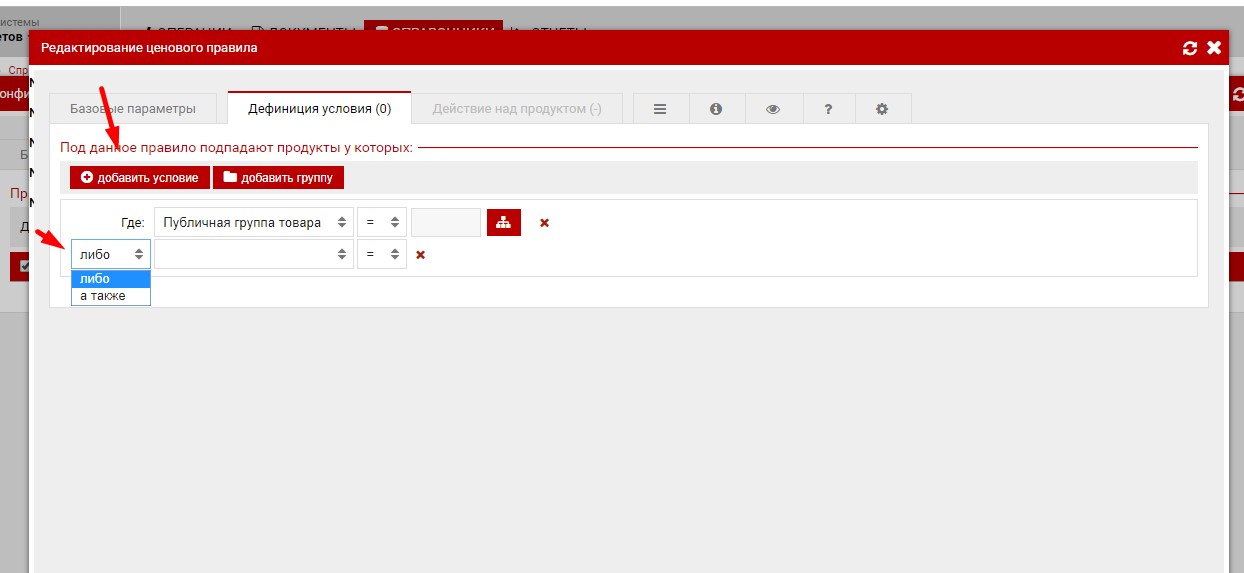Expand the Публичная группа товара dropdown
Screen dimensions: 1244x573
pos(253,222)
